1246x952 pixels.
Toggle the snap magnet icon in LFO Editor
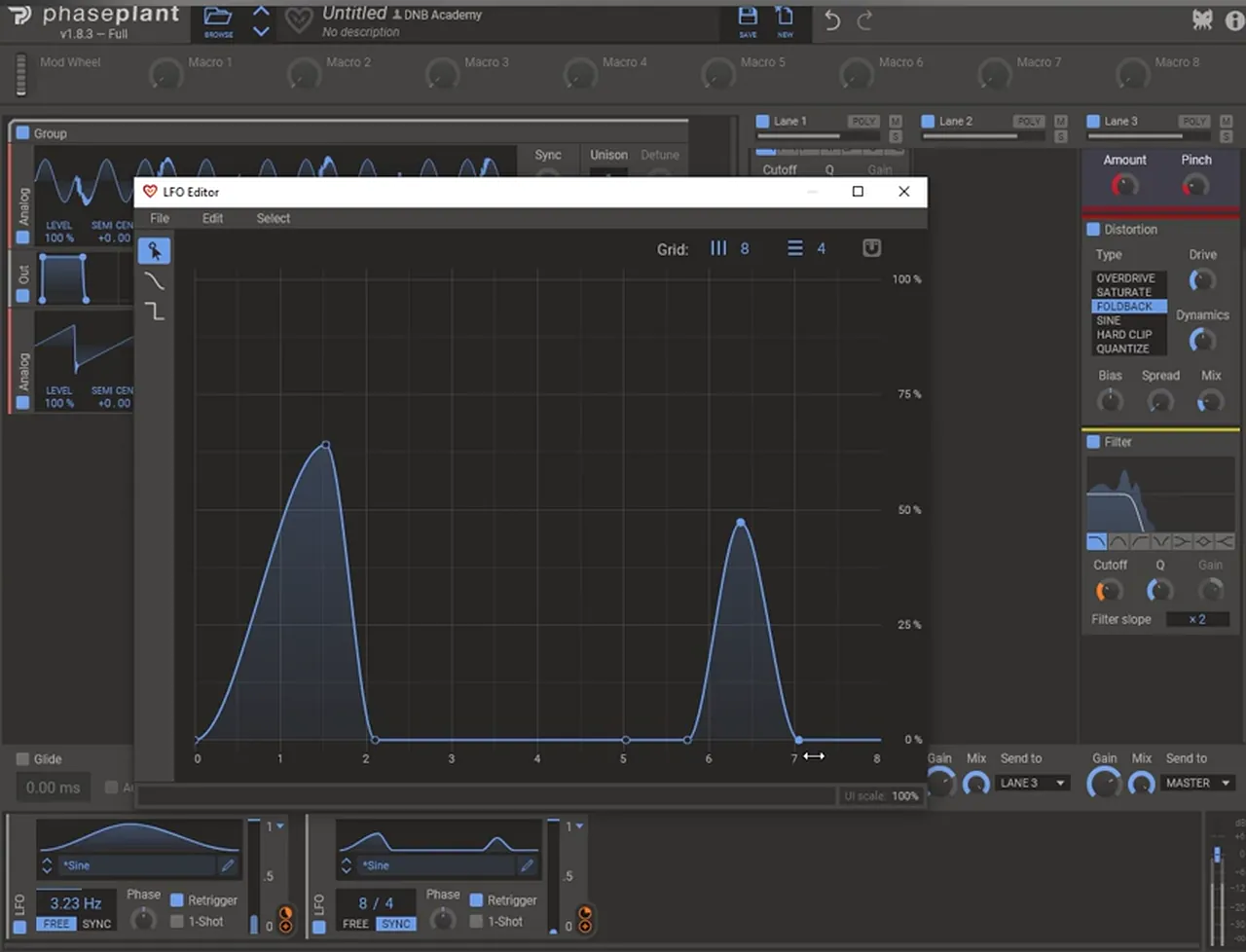pos(871,248)
